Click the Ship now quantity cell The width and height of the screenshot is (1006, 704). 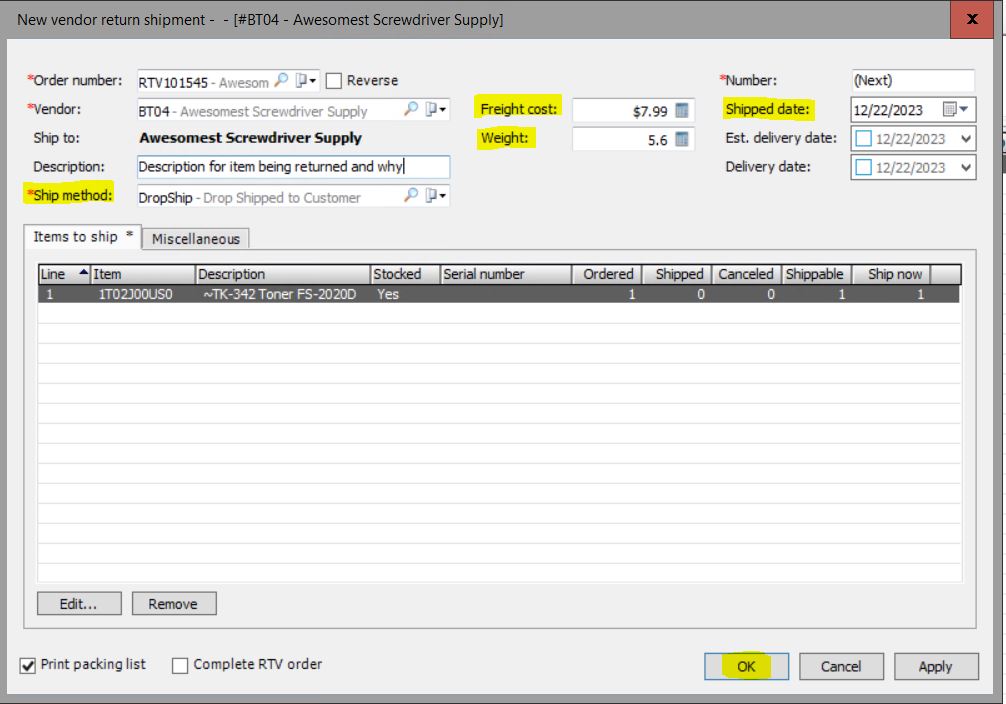pos(892,294)
